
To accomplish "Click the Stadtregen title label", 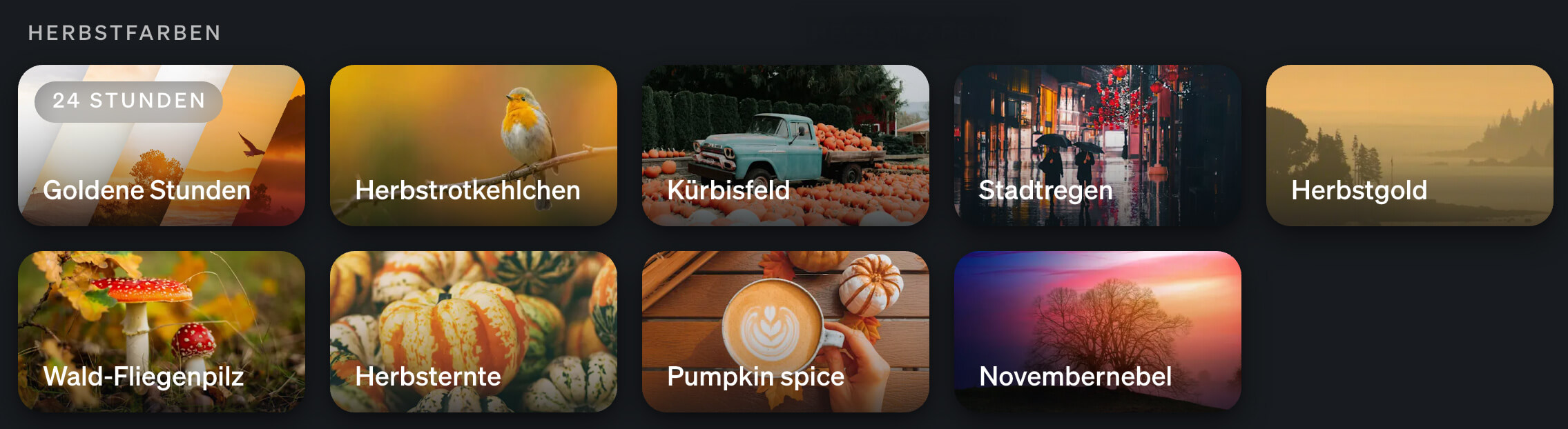I will coord(1046,191).
